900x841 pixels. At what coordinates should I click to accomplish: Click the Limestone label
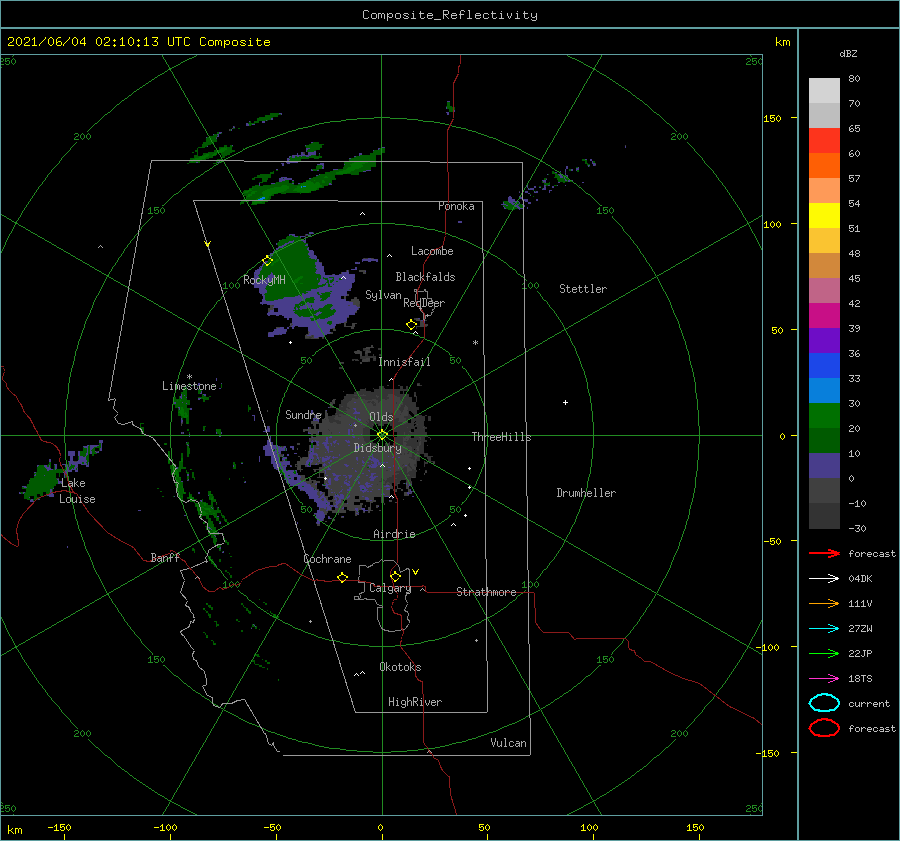coord(189,386)
